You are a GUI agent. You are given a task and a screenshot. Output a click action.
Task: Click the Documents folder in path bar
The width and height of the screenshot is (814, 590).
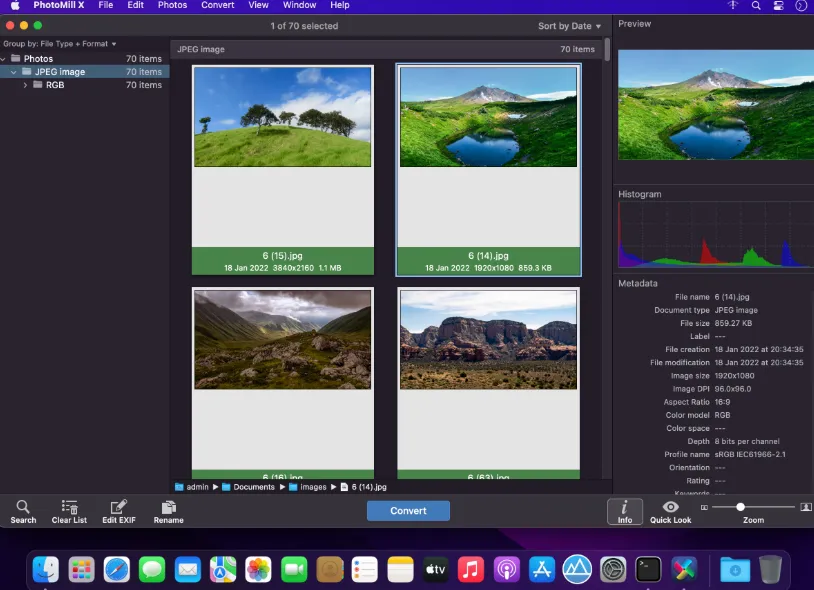pos(248,487)
